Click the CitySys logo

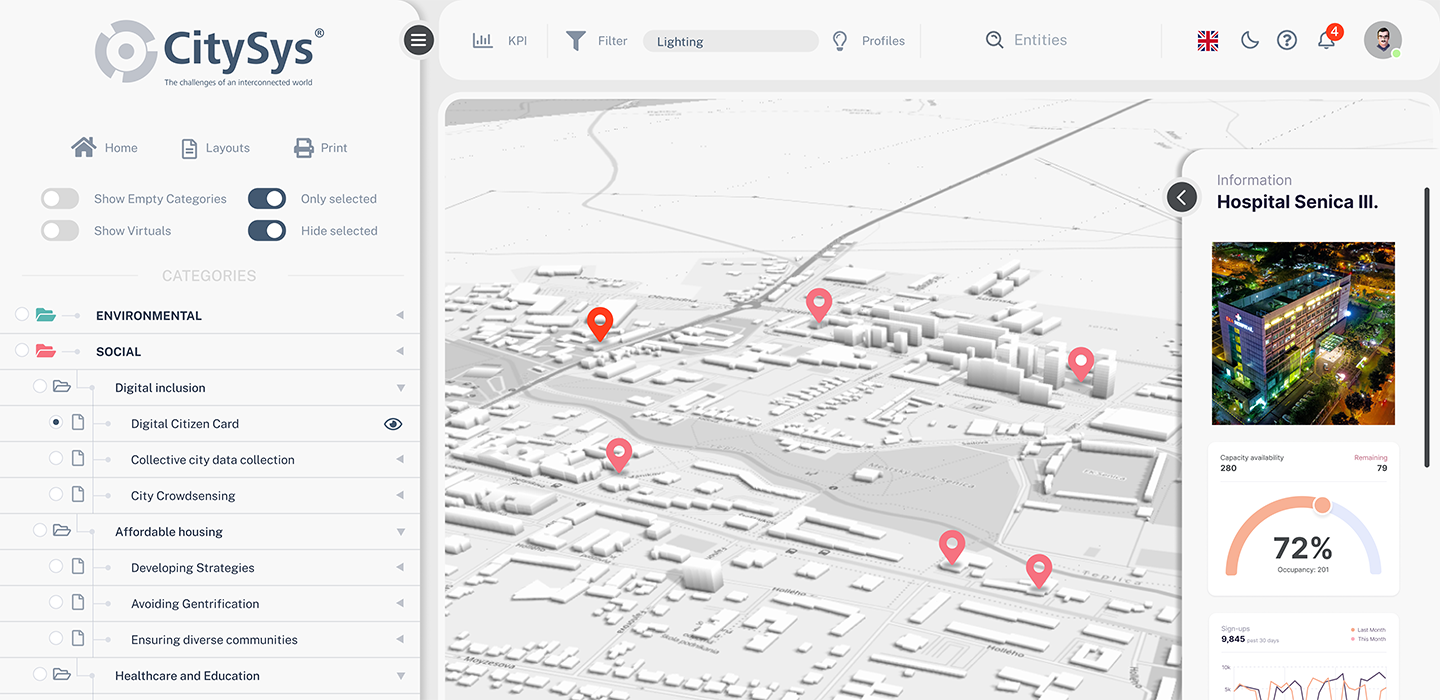pos(210,53)
